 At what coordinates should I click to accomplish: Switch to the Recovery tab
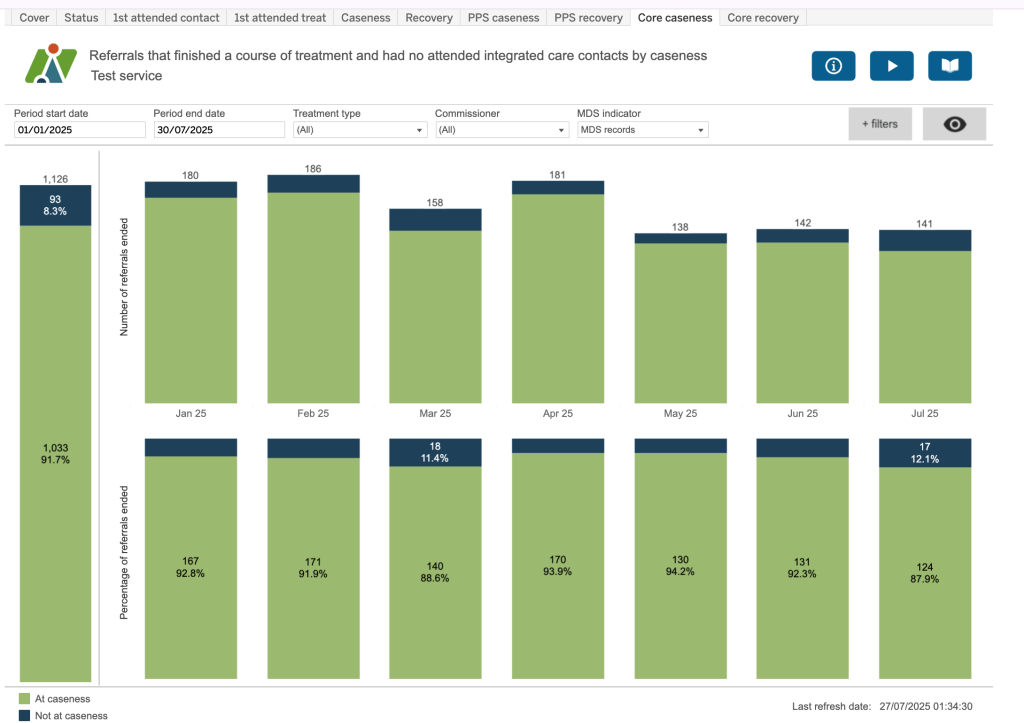click(428, 18)
